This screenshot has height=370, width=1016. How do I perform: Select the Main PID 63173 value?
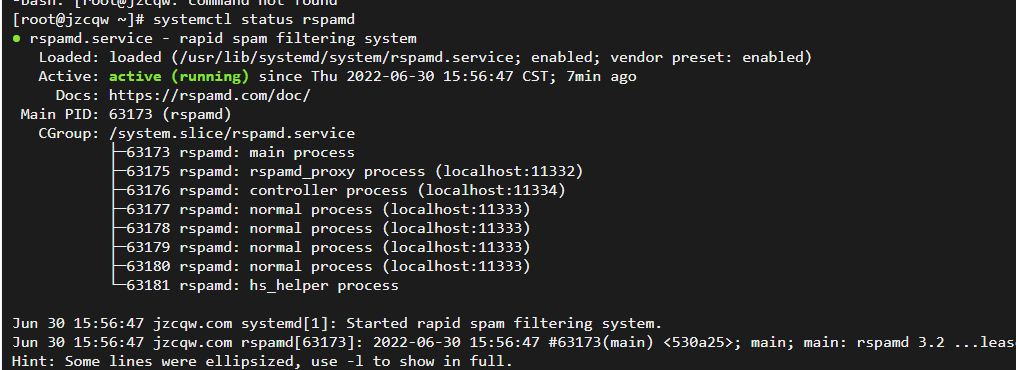[x=126, y=115]
